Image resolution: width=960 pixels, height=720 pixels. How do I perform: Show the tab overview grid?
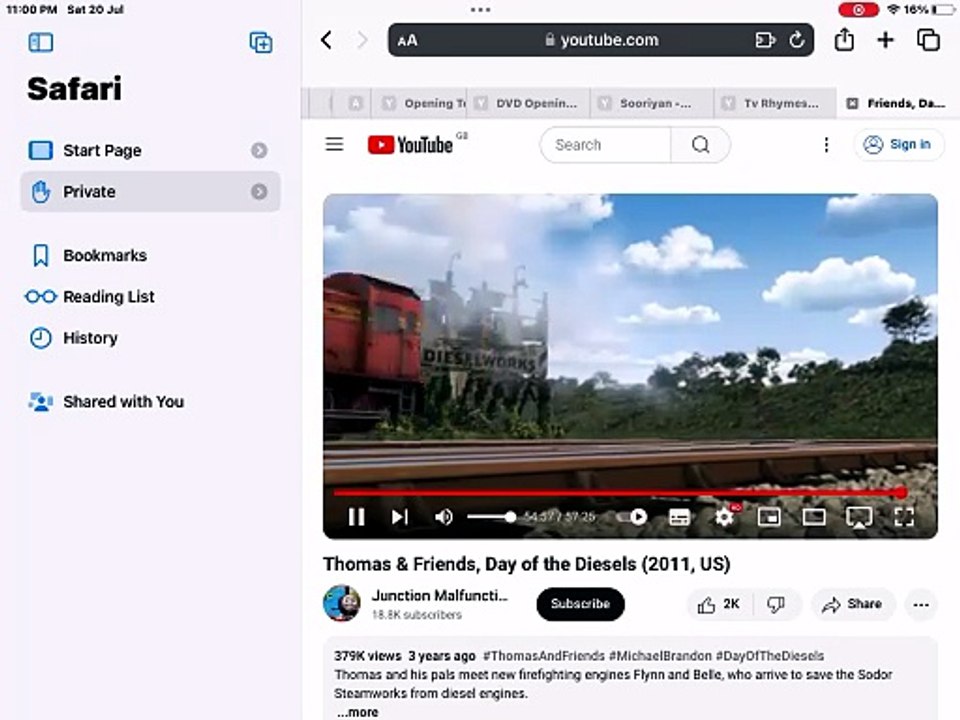coord(928,40)
